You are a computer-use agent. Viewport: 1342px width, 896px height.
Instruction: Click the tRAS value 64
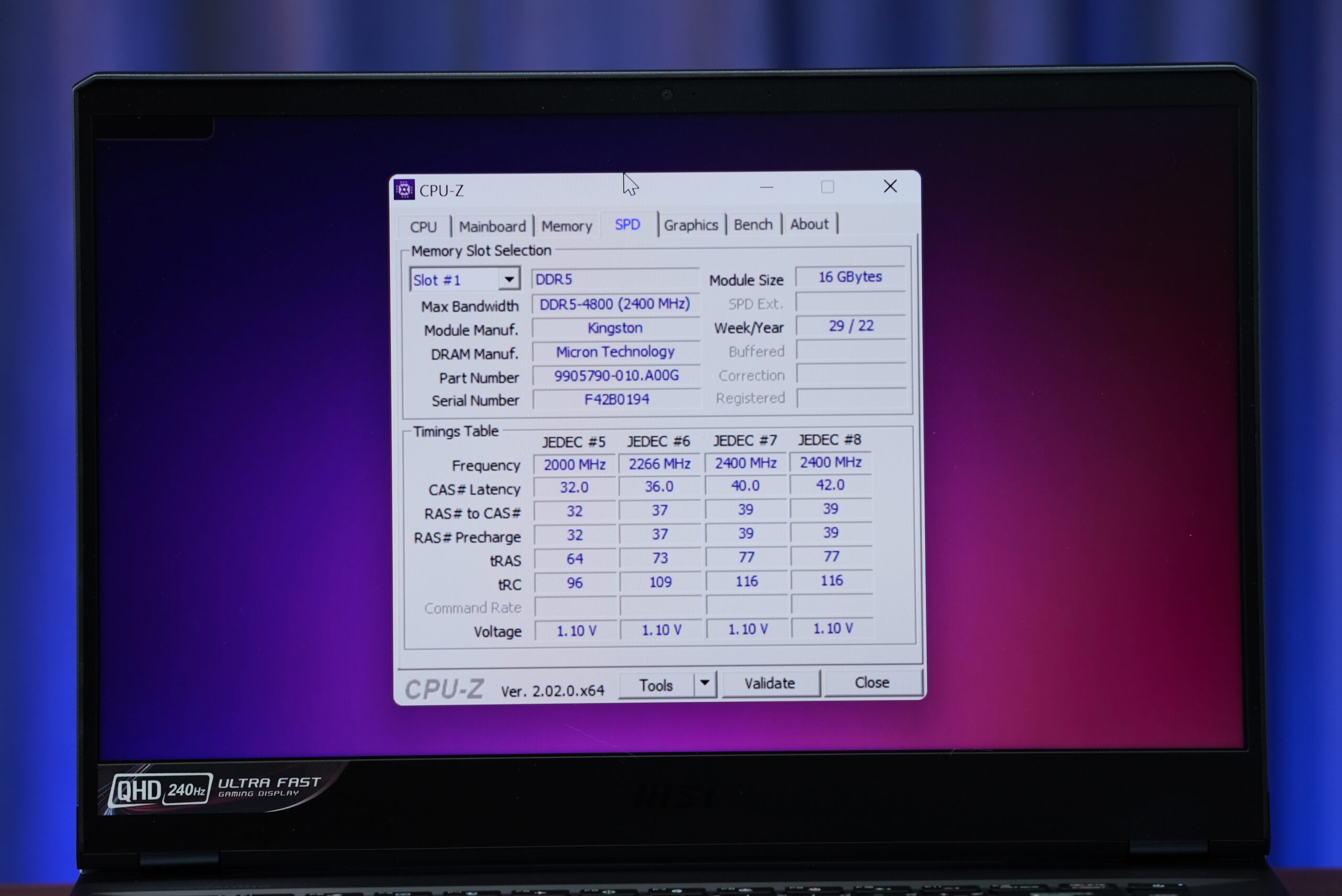pyautogui.click(x=575, y=559)
